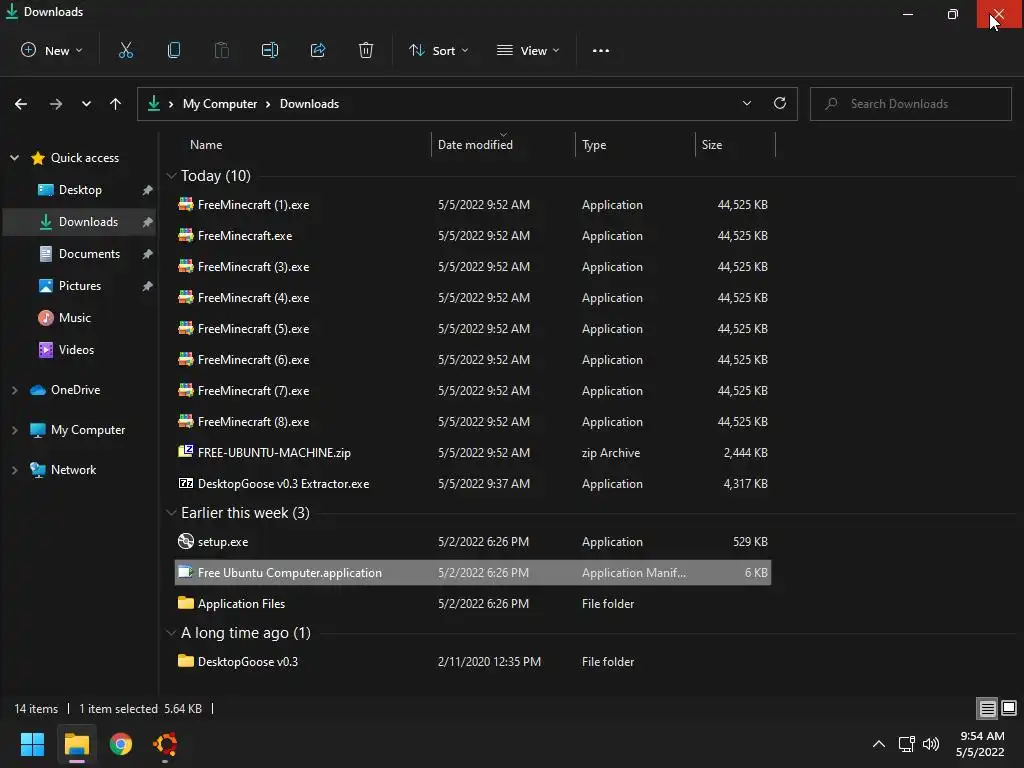Sort by Name column header

tap(206, 145)
